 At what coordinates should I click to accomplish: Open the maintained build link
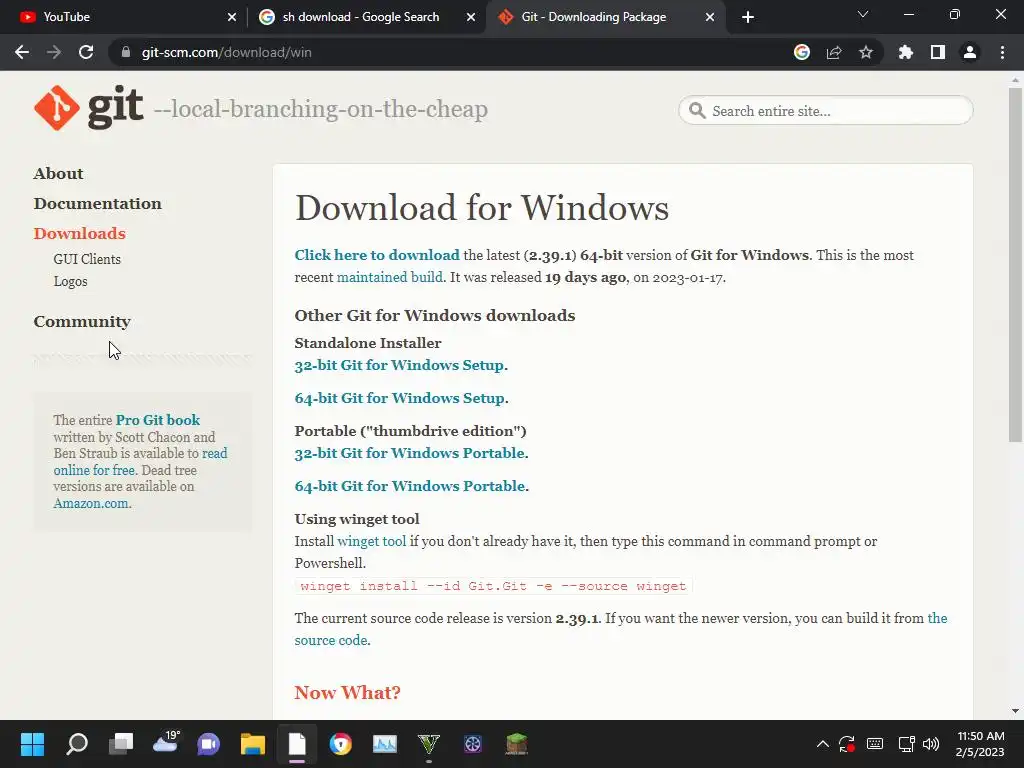(389, 278)
